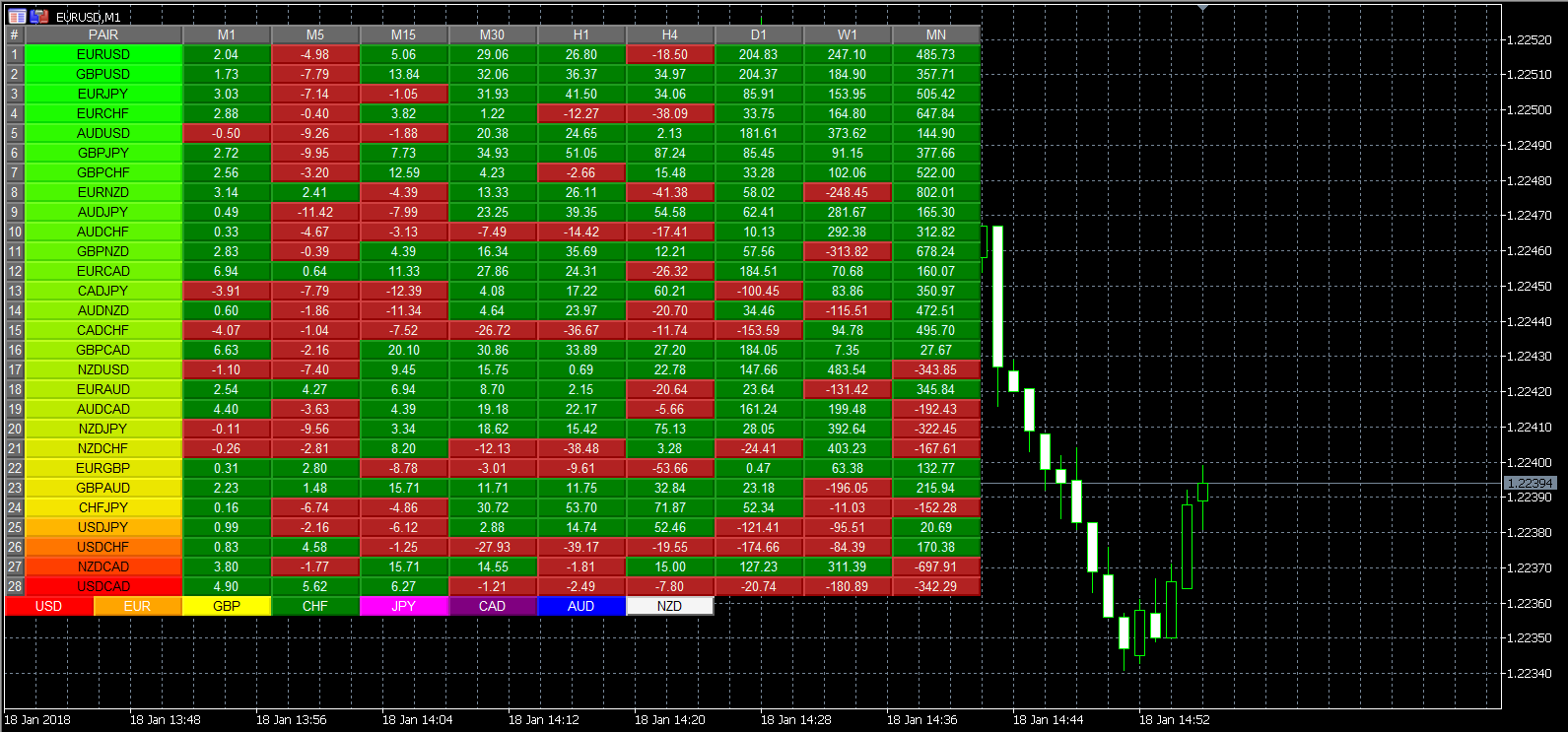Toggle the EUR currency filter button
This screenshot has height=732, width=1568.
137,606
